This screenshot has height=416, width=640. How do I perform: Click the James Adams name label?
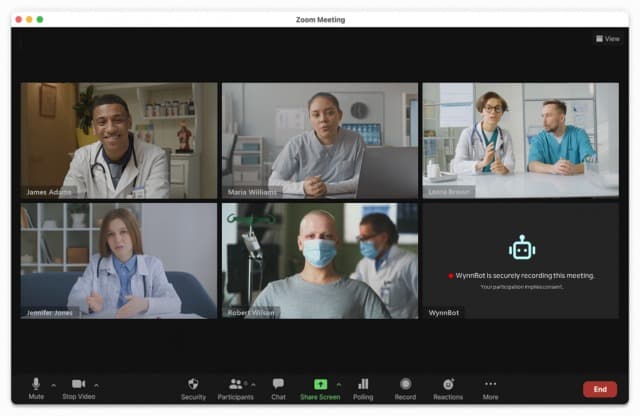tap(49, 192)
